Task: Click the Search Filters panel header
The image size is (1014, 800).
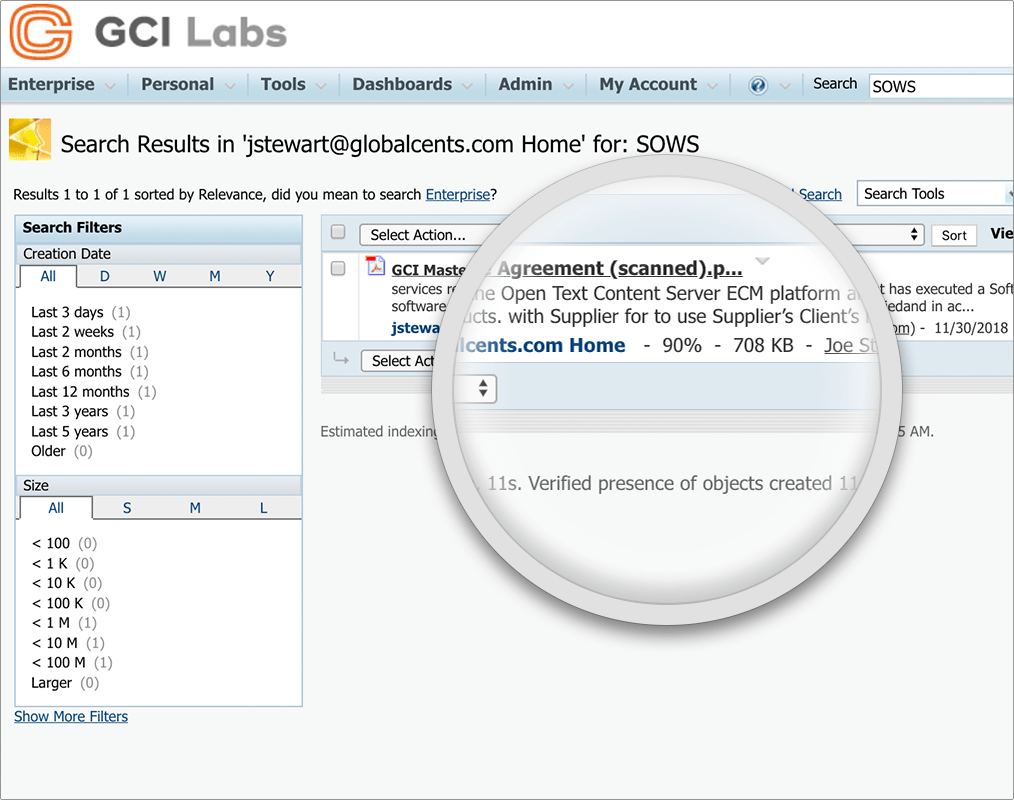Action: coord(159,228)
